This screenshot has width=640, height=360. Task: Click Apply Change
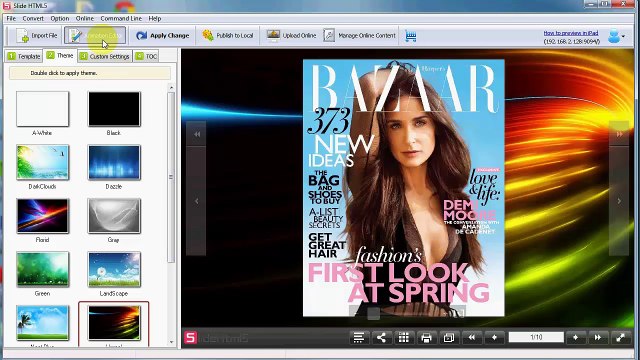(x=162, y=36)
